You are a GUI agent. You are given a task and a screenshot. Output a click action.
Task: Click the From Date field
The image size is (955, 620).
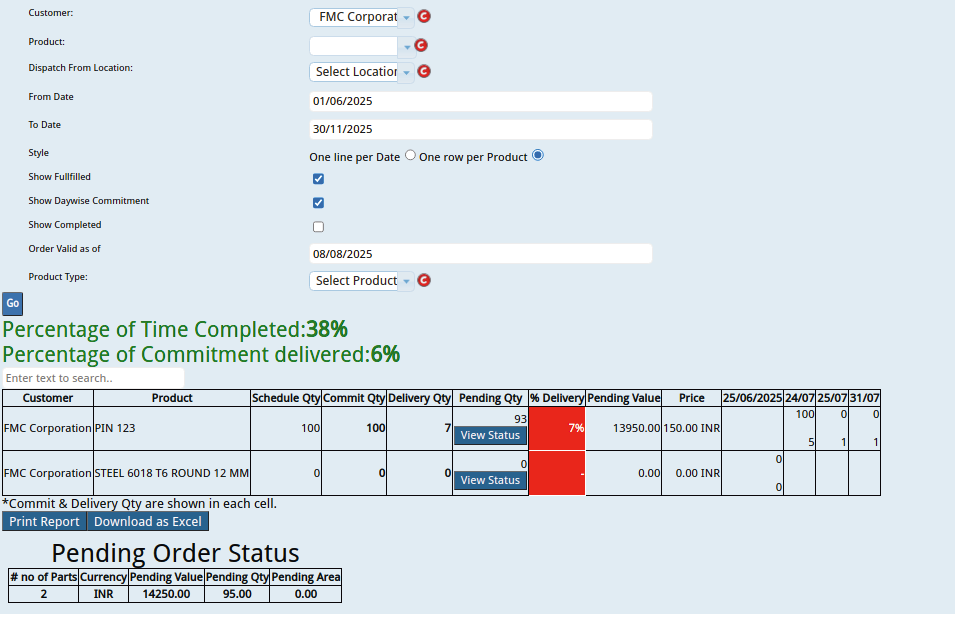pyautogui.click(x=480, y=102)
